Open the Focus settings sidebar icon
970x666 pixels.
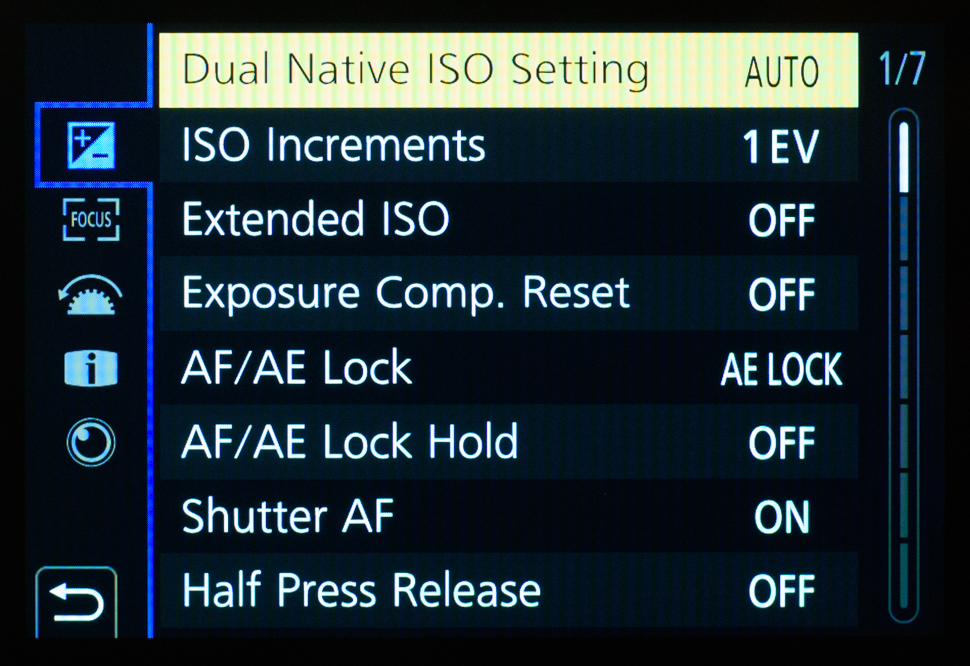[91, 220]
